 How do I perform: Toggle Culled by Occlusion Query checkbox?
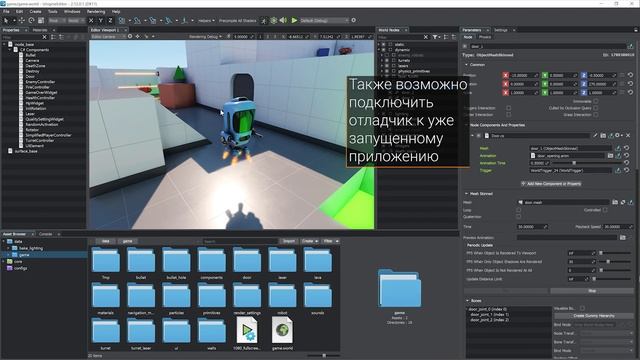pos(596,108)
